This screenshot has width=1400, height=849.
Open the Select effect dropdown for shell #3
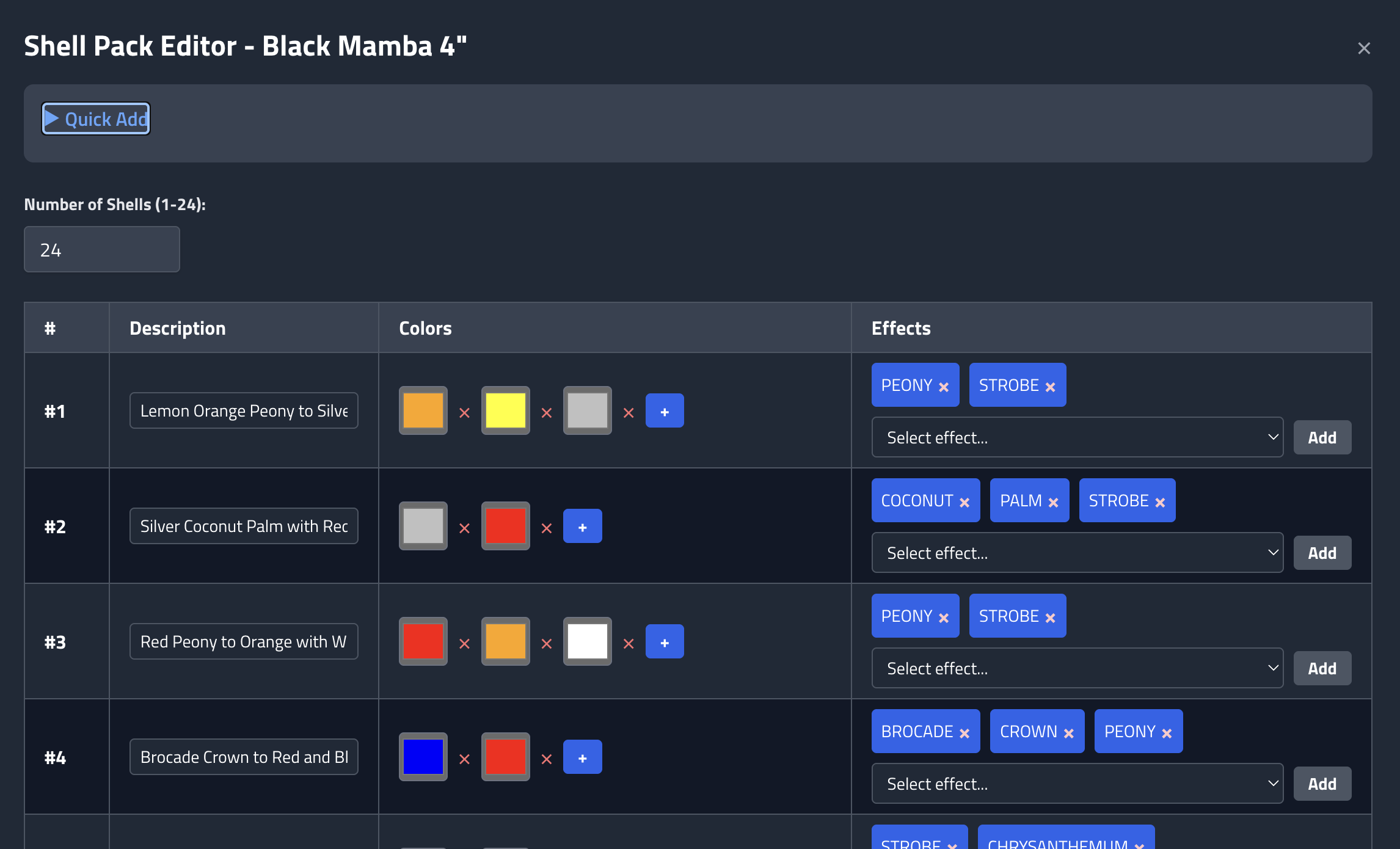point(1077,668)
